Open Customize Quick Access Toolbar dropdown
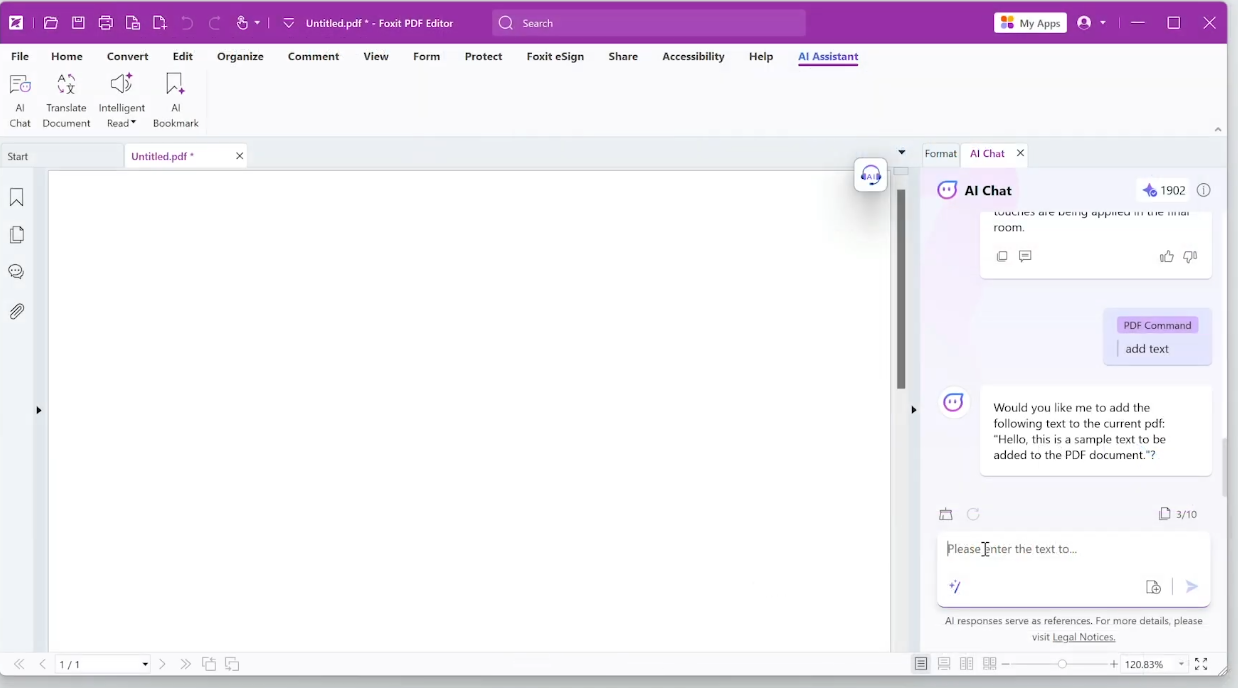1238x688 pixels. (288, 23)
